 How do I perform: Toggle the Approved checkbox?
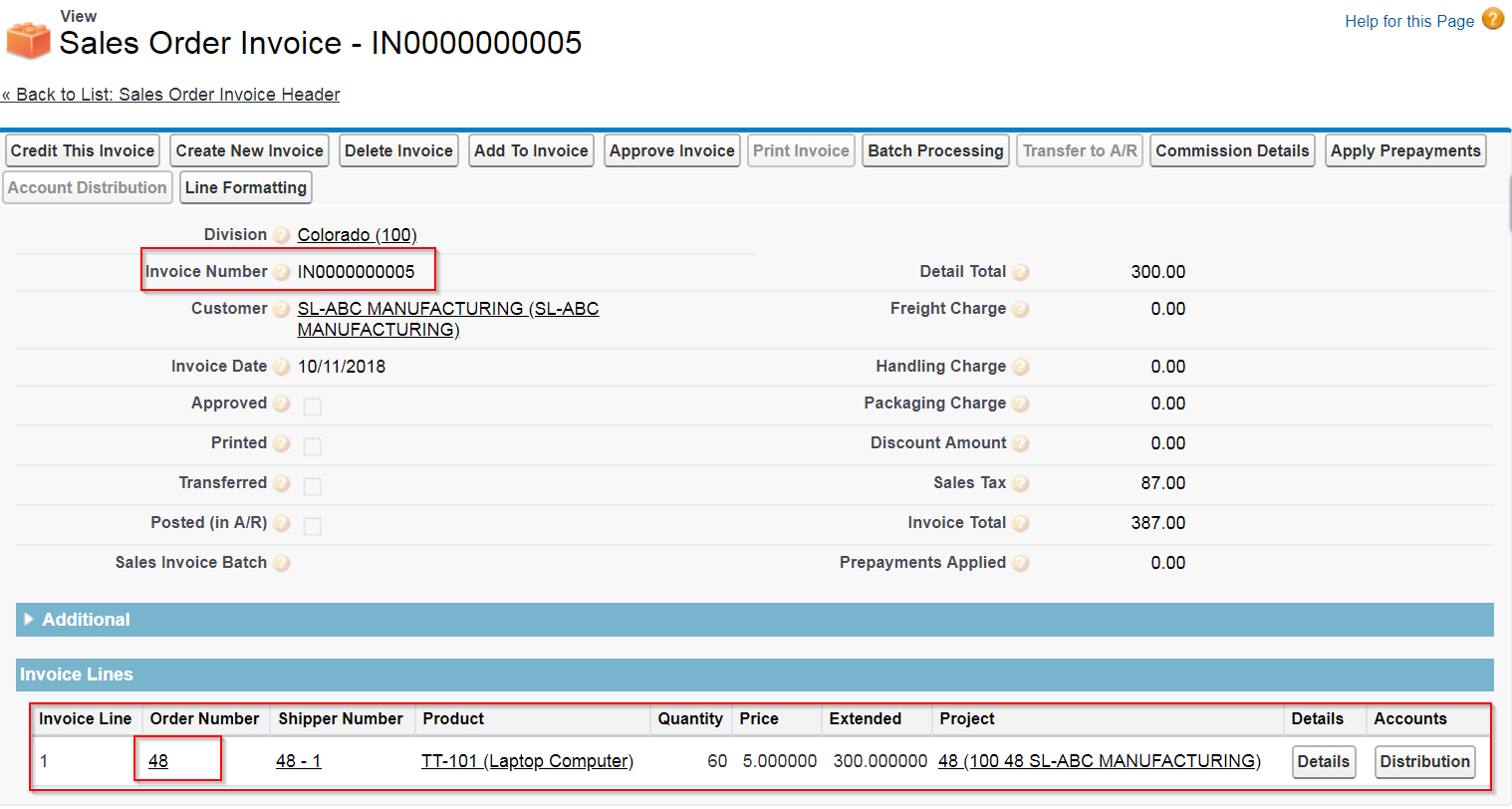[x=312, y=406]
